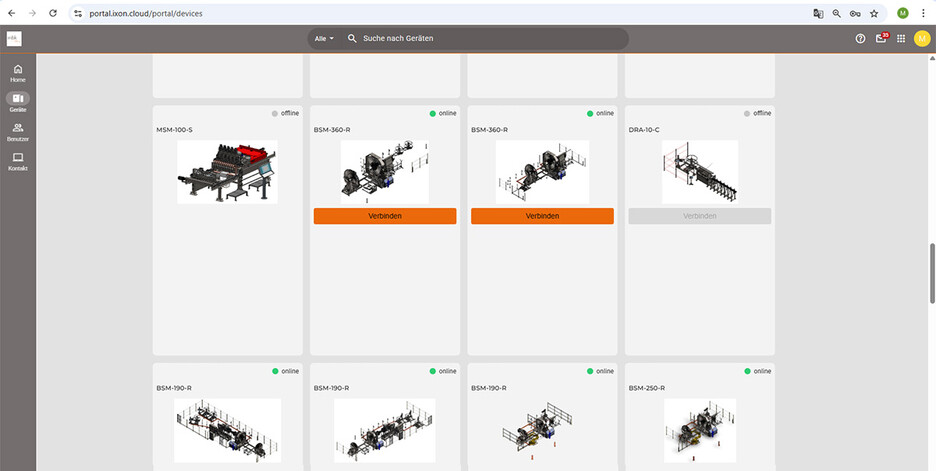The image size is (936, 471).
Task: Open the MSM-100-S machine thumbnail
Action: 227,172
